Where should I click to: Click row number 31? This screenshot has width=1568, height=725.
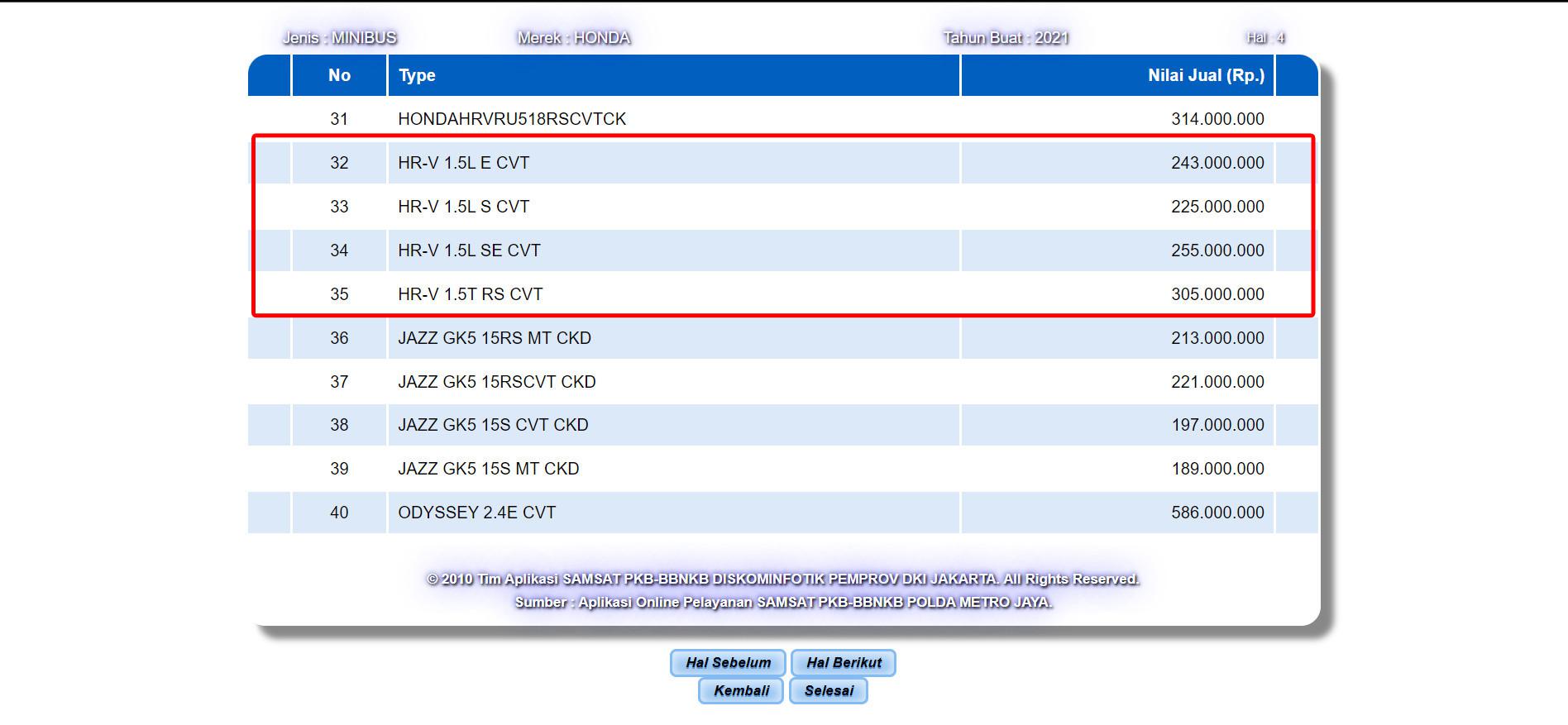pos(339,119)
